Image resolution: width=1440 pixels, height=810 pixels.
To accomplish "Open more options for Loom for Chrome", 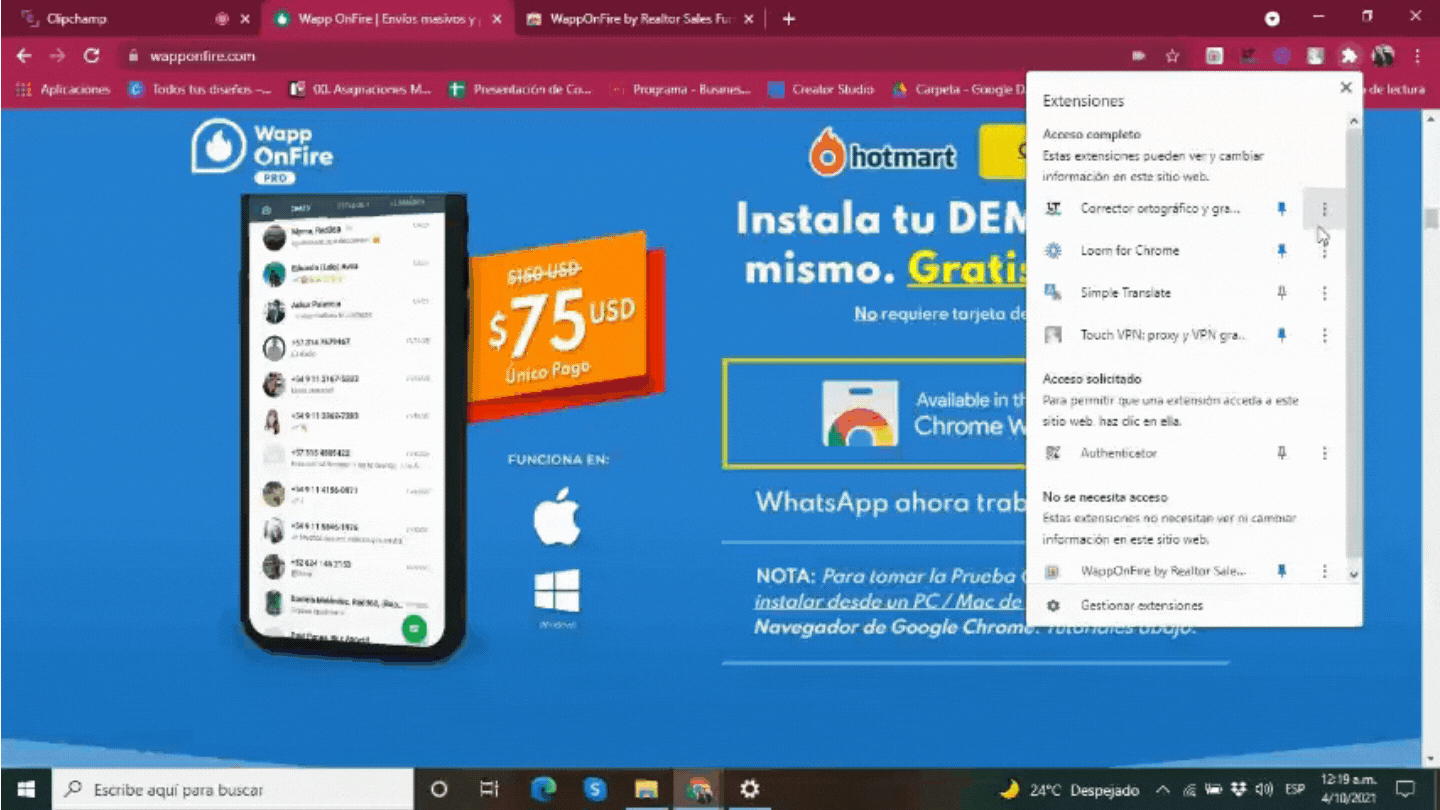I will [x=1324, y=251].
